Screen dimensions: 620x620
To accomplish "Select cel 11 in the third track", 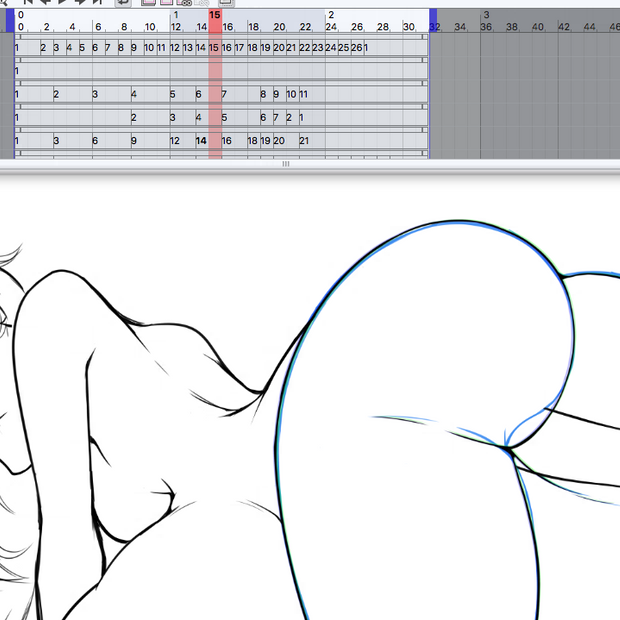I will coord(304,94).
